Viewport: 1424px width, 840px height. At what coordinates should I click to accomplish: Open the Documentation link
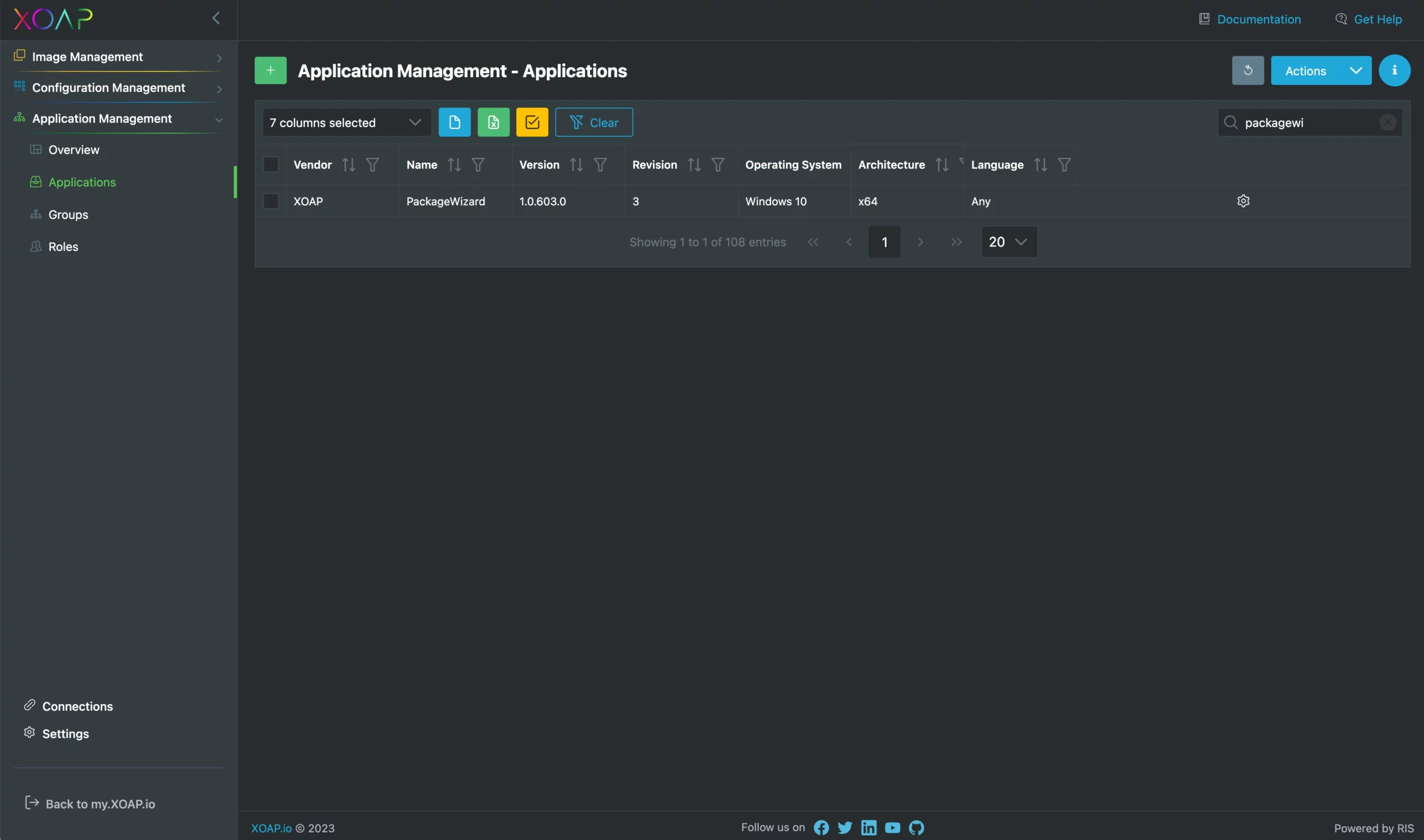(1250, 19)
